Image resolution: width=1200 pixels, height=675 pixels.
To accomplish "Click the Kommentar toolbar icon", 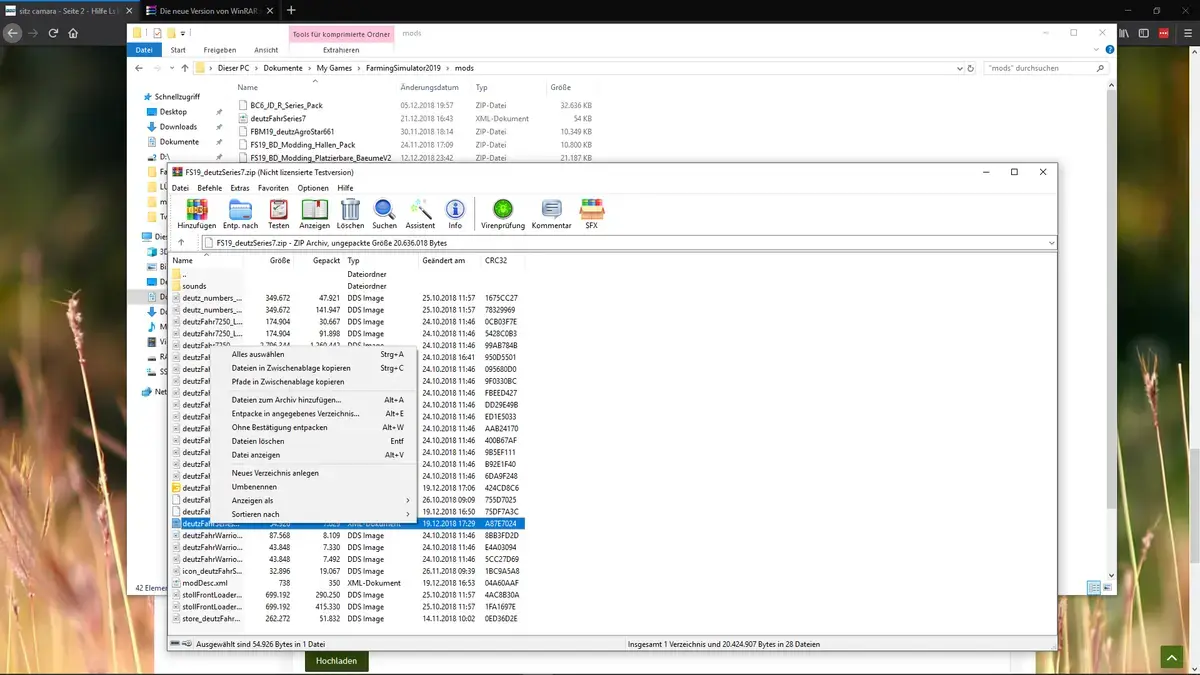I will click(x=551, y=211).
